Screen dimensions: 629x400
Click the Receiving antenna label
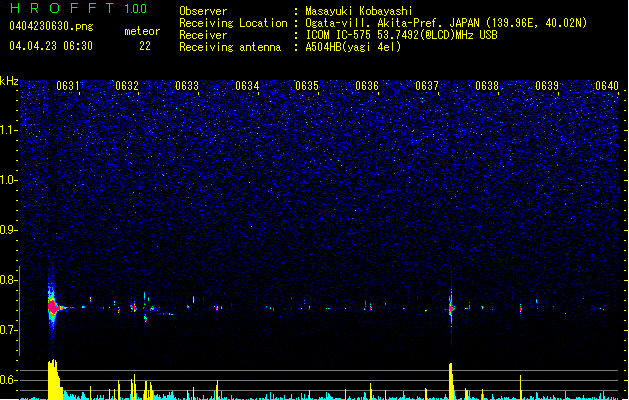point(230,47)
